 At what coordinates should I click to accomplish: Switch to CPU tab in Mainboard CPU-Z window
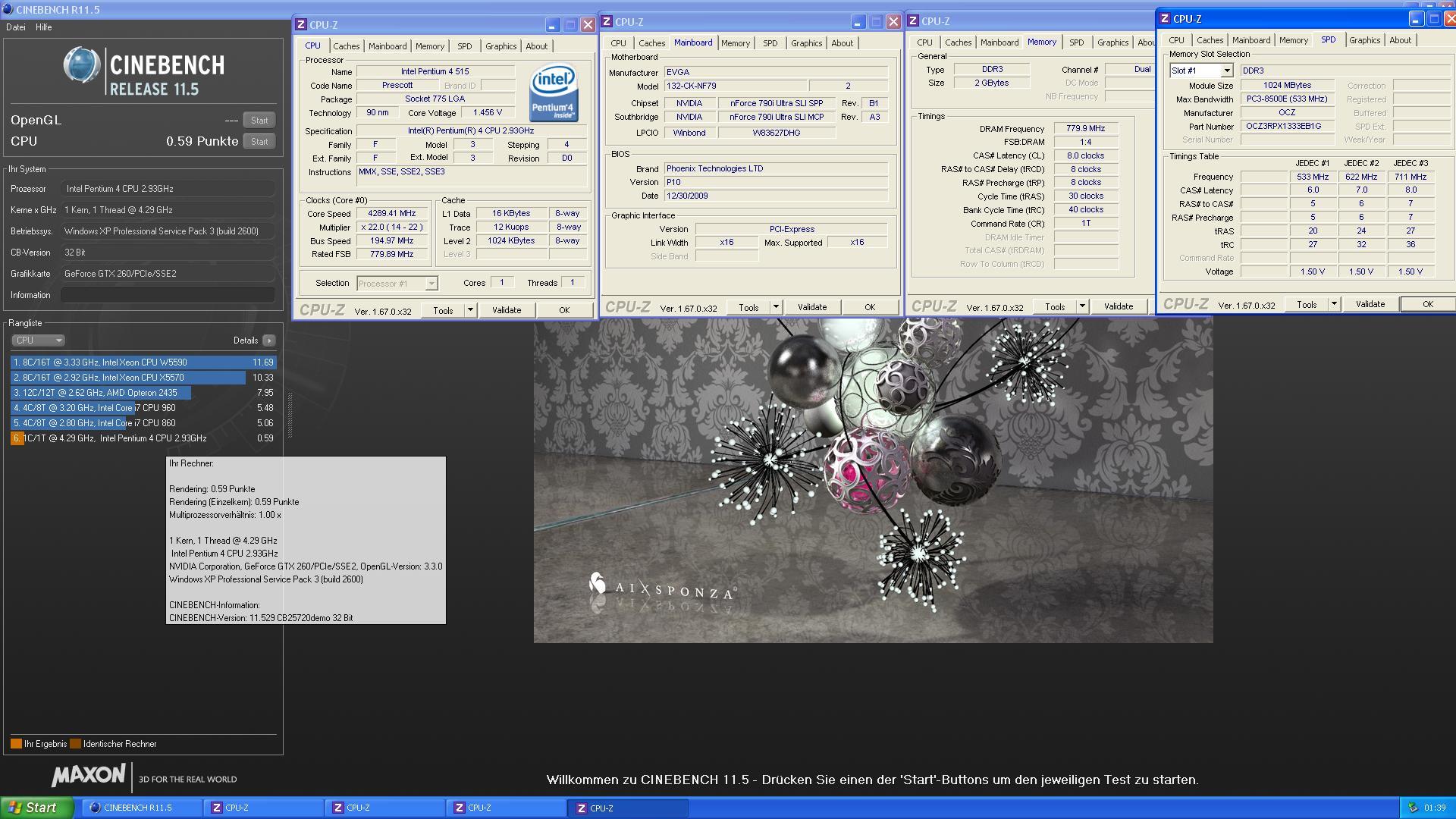click(x=619, y=43)
